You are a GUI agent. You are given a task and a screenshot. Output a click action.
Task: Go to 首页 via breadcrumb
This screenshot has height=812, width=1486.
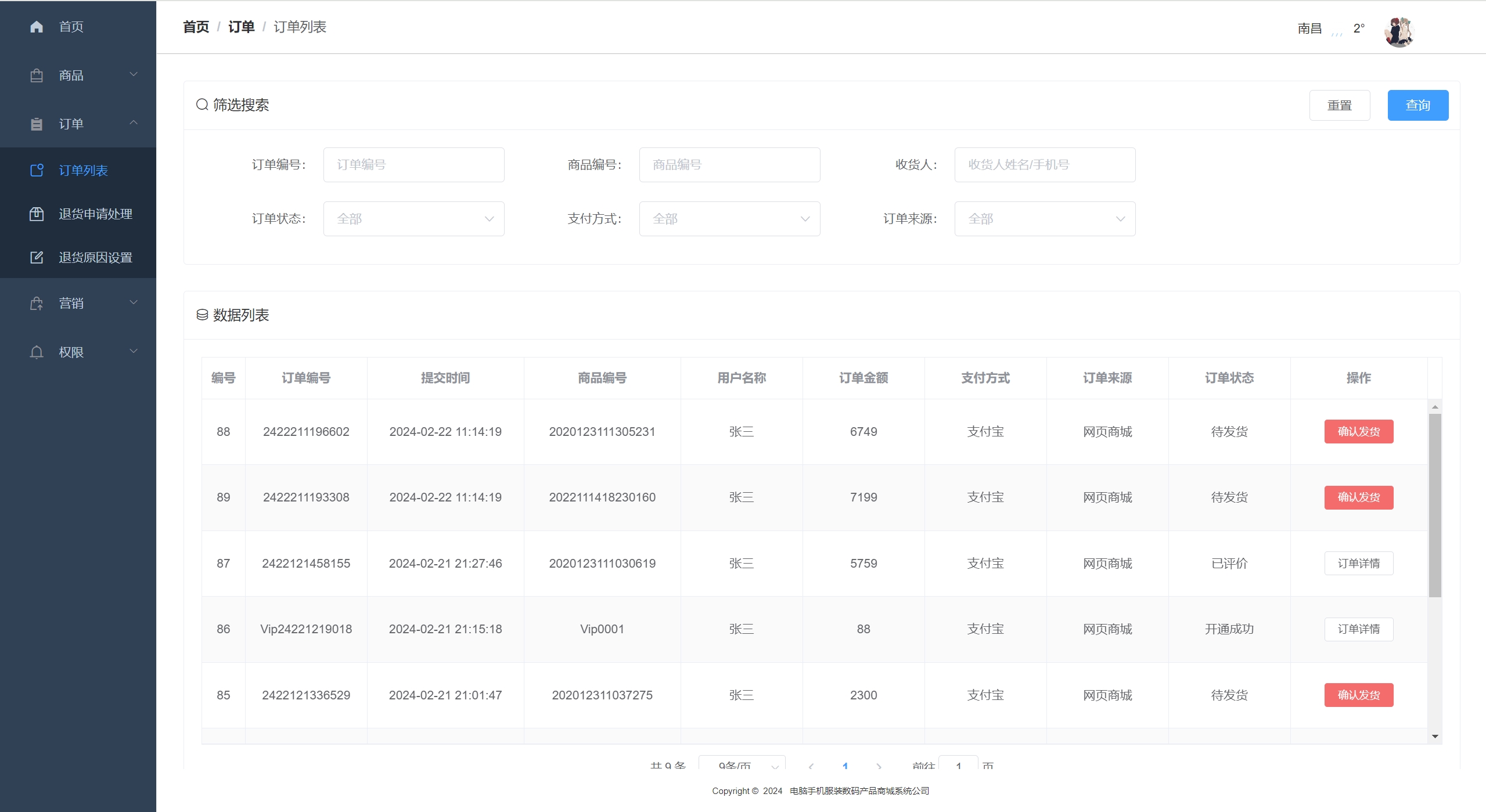click(196, 27)
